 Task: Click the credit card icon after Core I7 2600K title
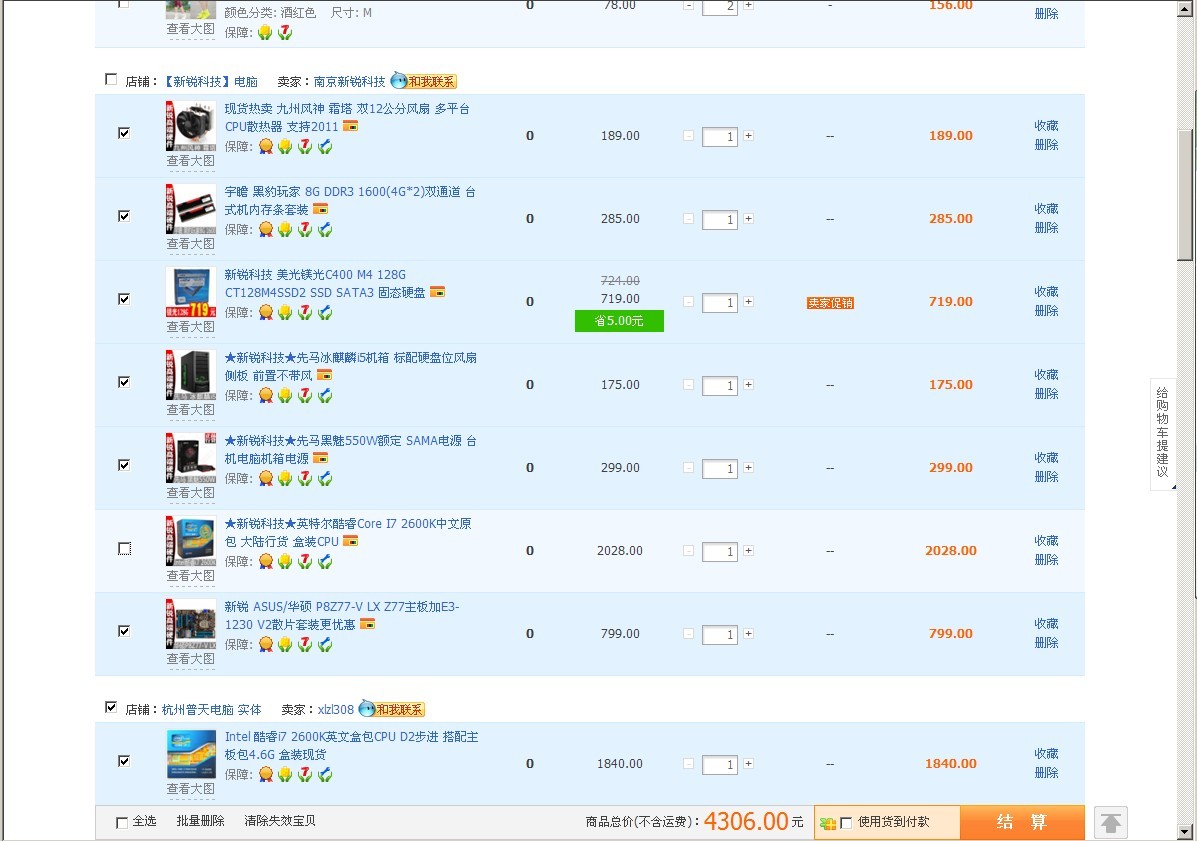click(350, 541)
